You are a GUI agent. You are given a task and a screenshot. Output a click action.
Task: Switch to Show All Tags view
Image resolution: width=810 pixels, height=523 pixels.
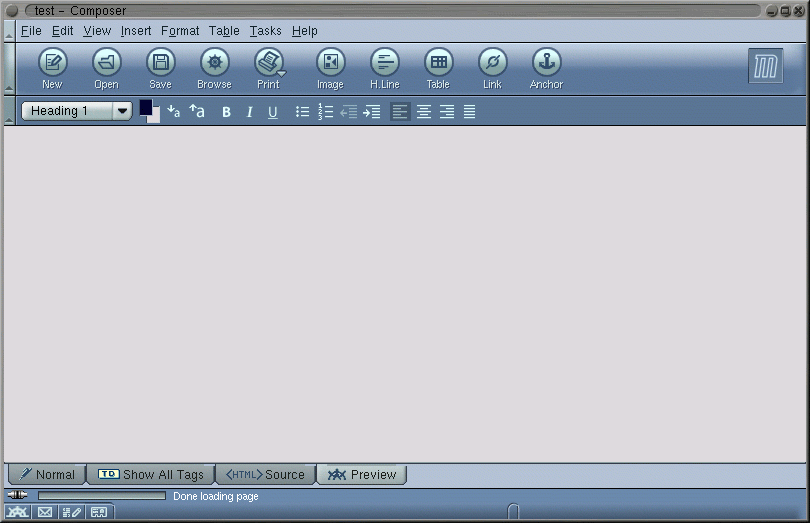[x=151, y=474]
